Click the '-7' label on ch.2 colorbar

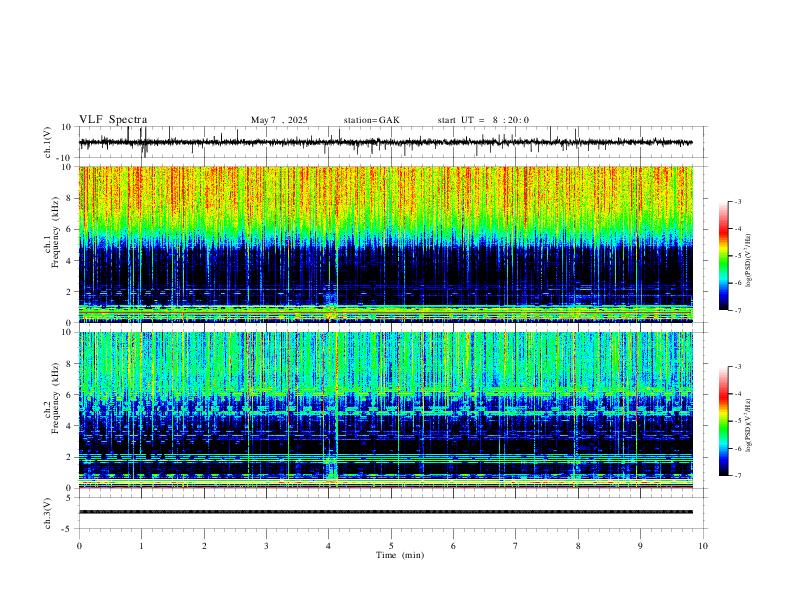coord(737,476)
